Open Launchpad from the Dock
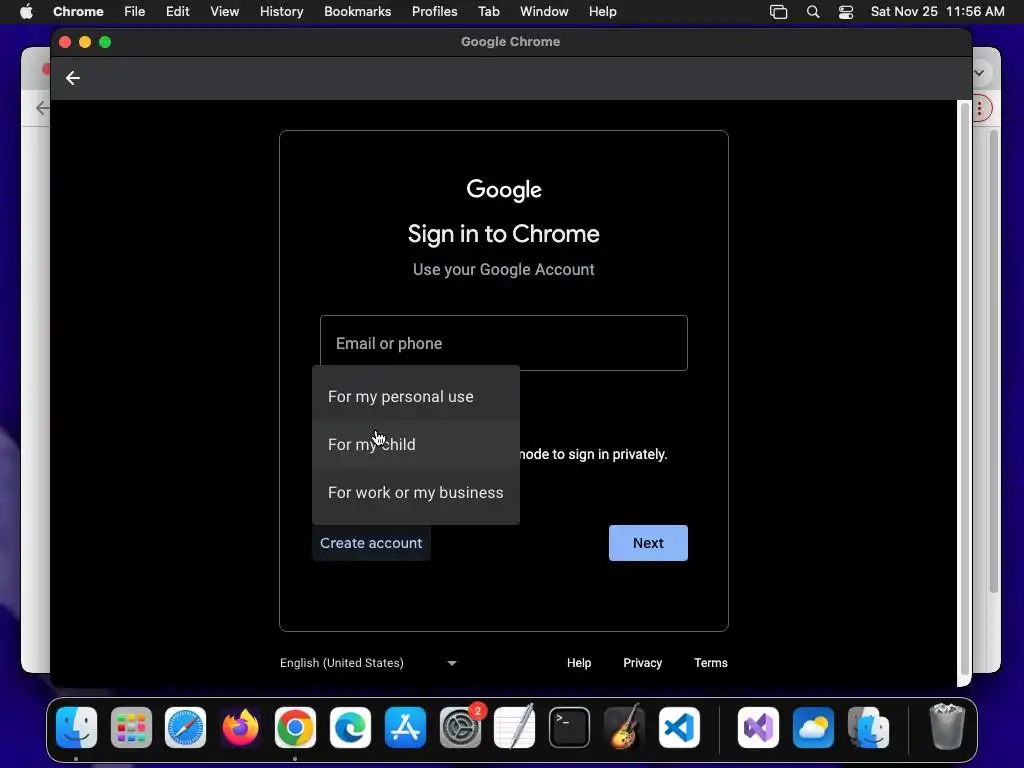The width and height of the screenshot is (1024, 768). (131, 728)
